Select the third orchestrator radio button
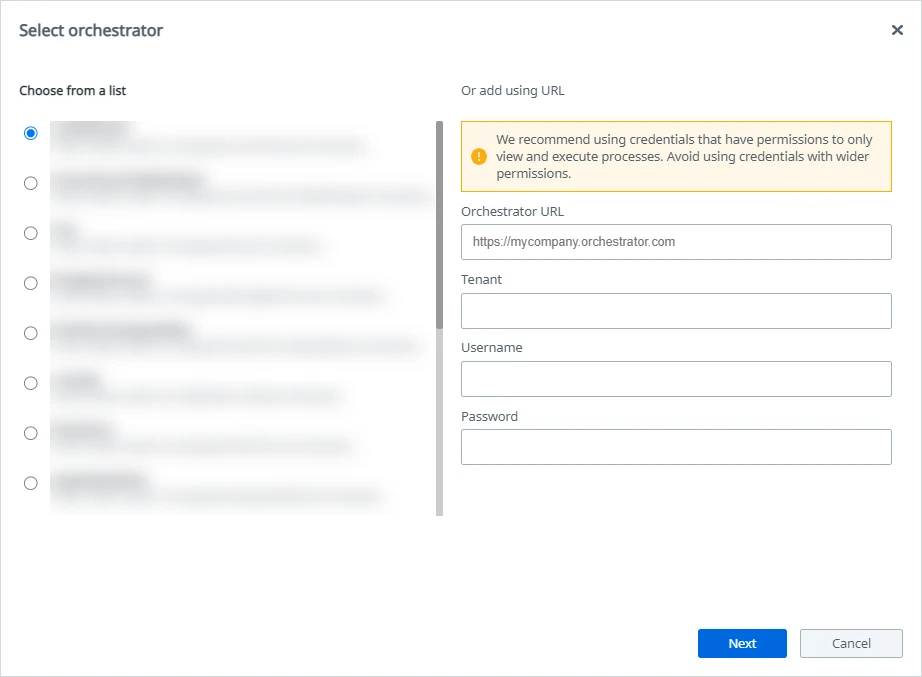This screenshot has width=922, height=677. [31, 234]
